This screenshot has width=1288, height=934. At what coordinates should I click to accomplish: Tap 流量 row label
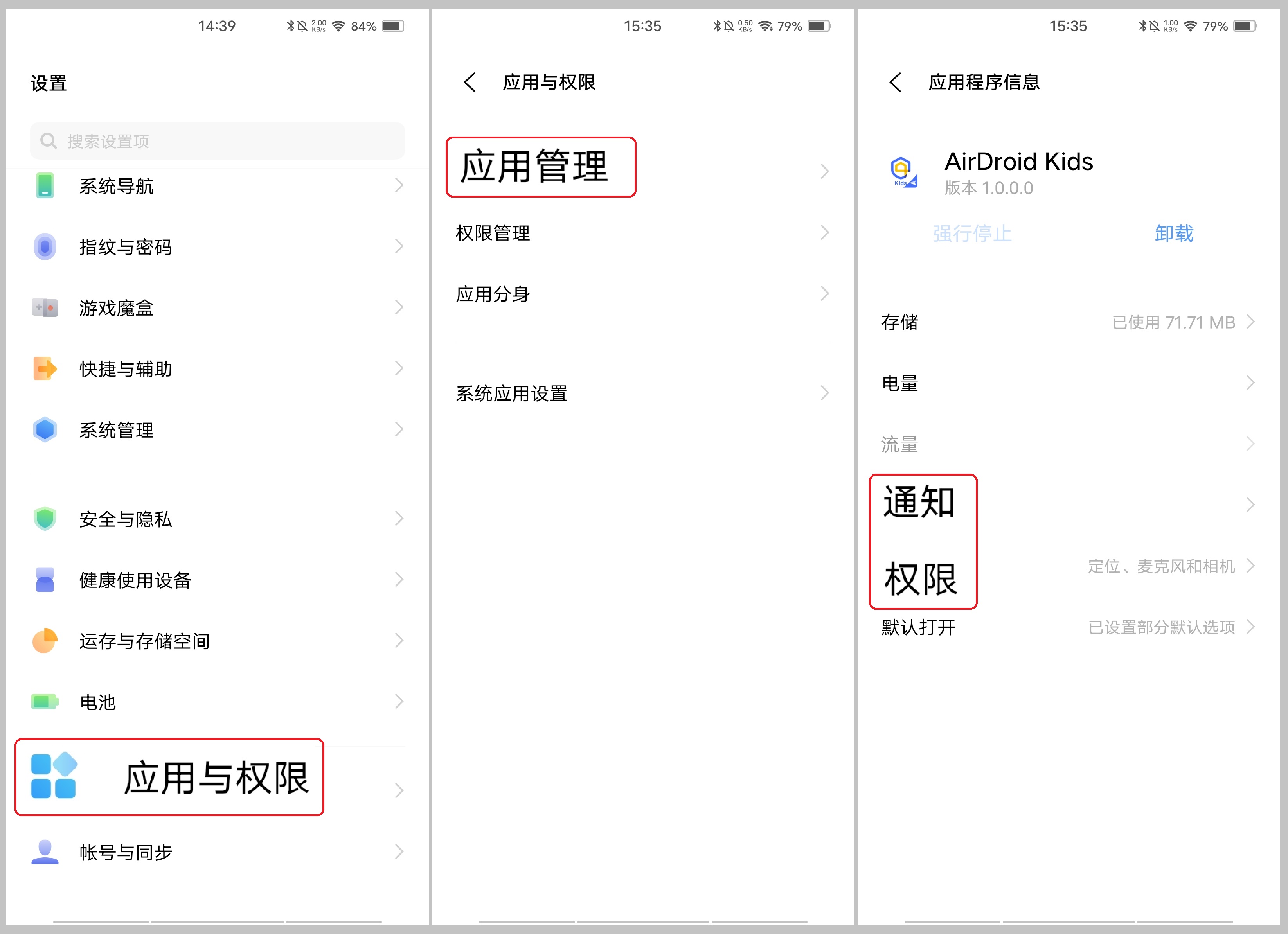point(899,444)
